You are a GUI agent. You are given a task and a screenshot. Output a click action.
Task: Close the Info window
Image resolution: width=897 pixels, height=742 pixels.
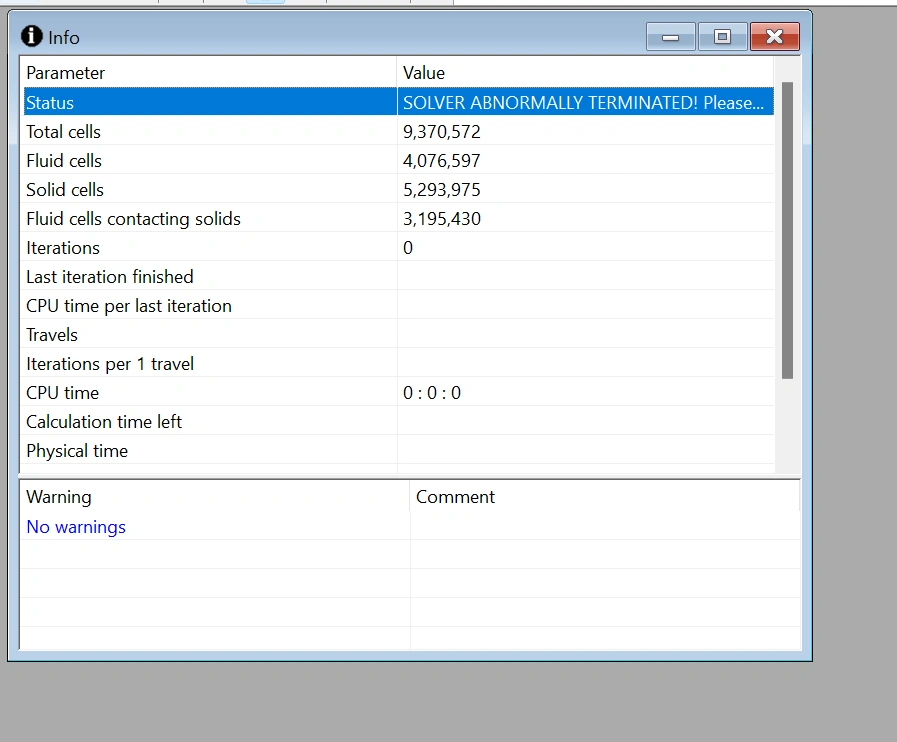pos(775,37)
